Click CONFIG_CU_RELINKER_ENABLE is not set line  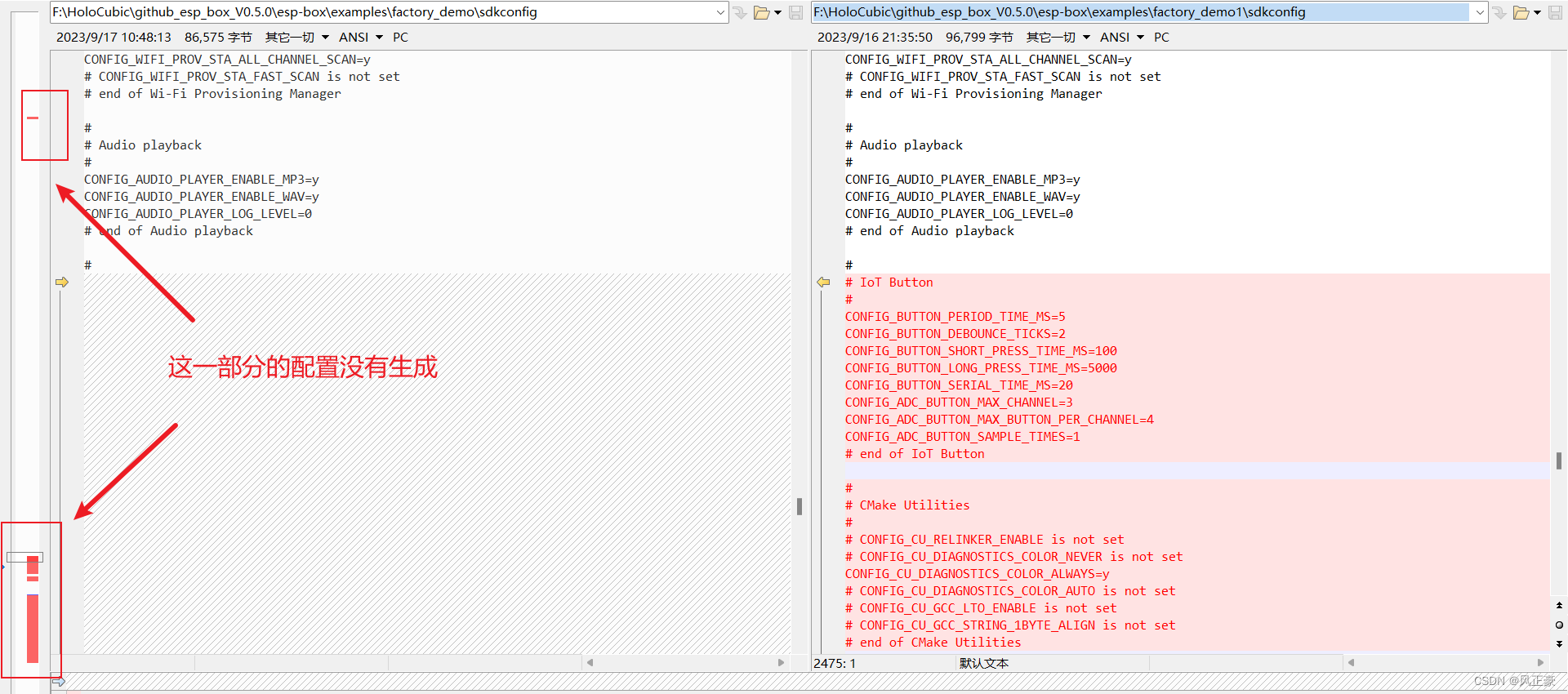(x=984, y=540)
